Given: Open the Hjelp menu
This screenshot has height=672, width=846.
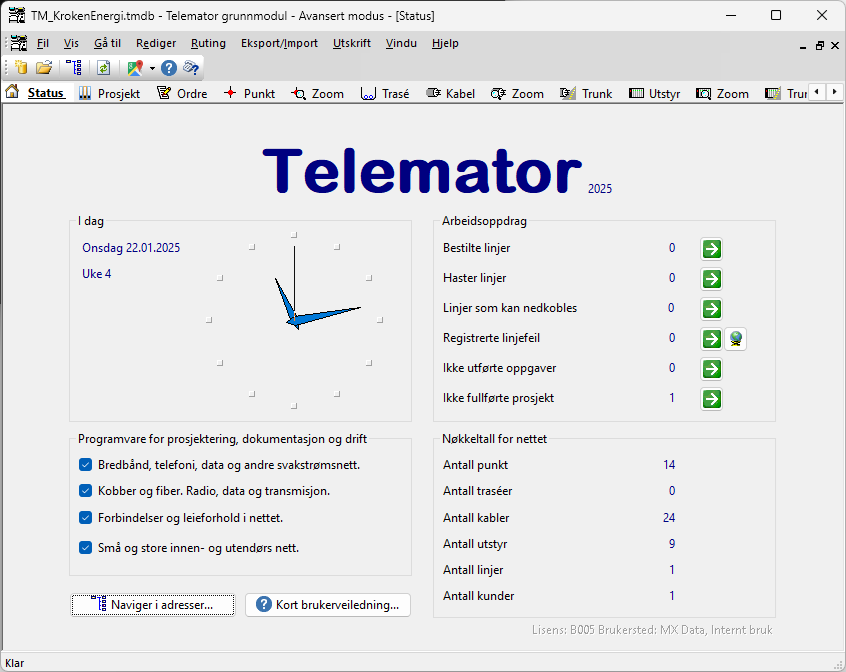Looking at the screenshot, I should coord(445,43).
